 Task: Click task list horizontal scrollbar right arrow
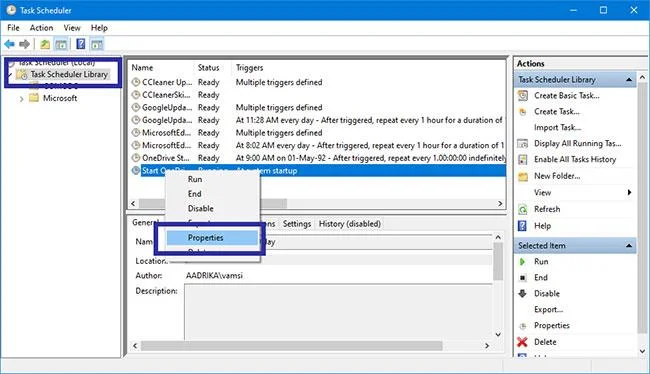click(500, 204)
